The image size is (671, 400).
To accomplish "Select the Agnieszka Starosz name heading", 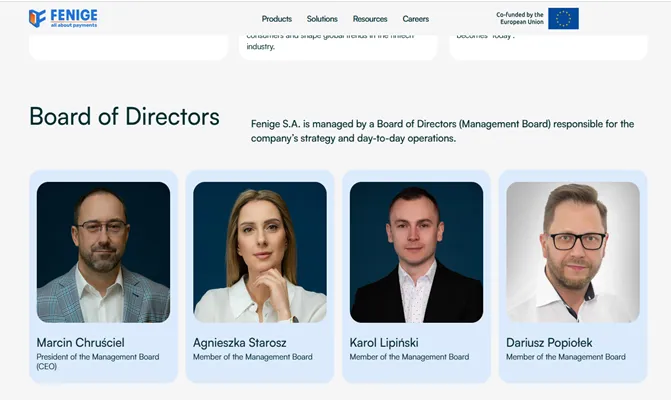I will [240, 343].
